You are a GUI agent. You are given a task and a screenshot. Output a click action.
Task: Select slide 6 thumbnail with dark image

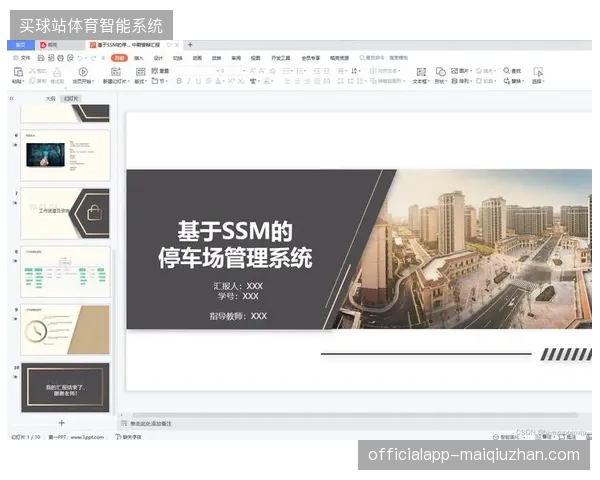pyautogui.click(x=65, y=155)
